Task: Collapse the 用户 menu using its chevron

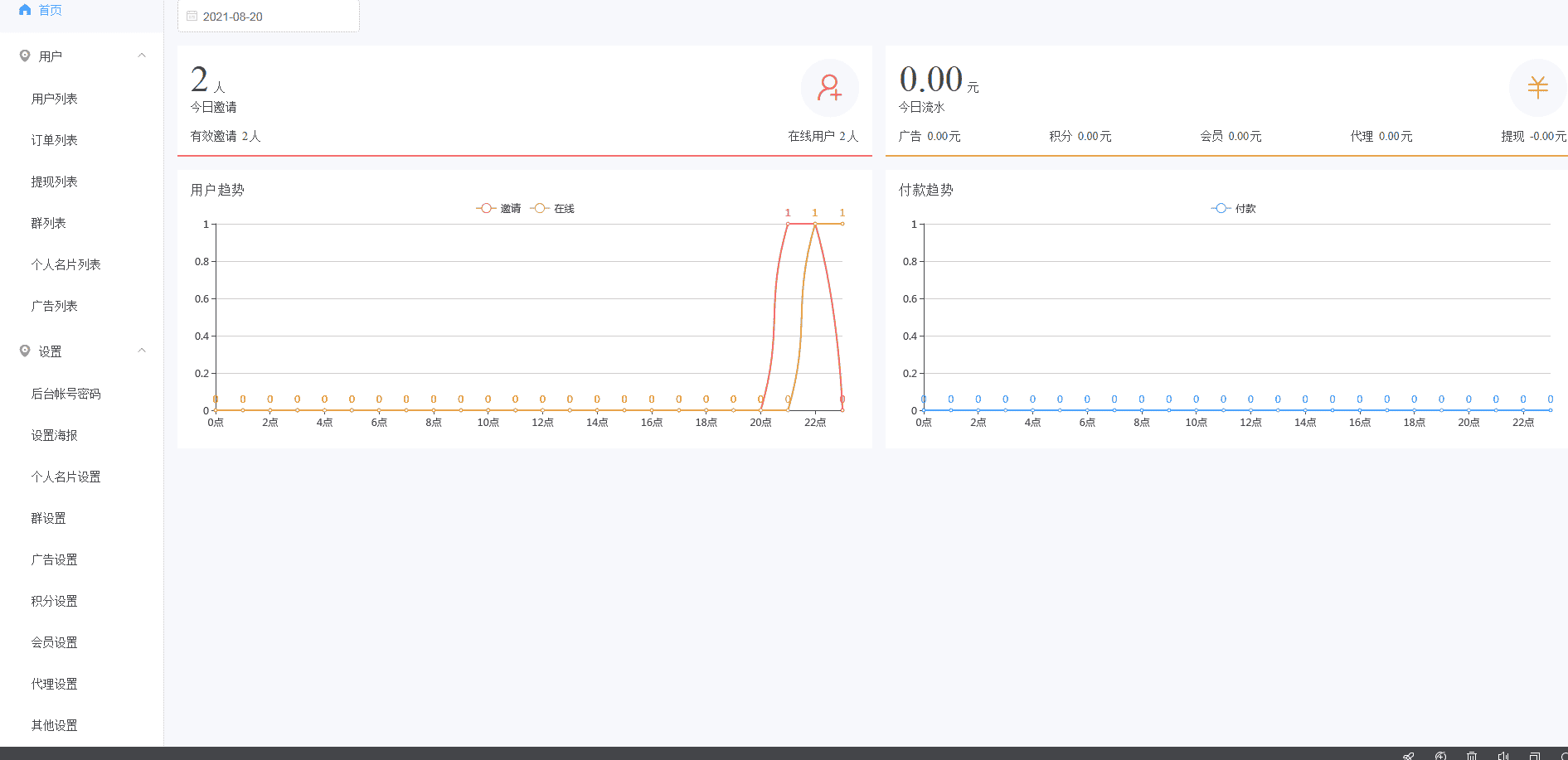Action: coord(142,56)
